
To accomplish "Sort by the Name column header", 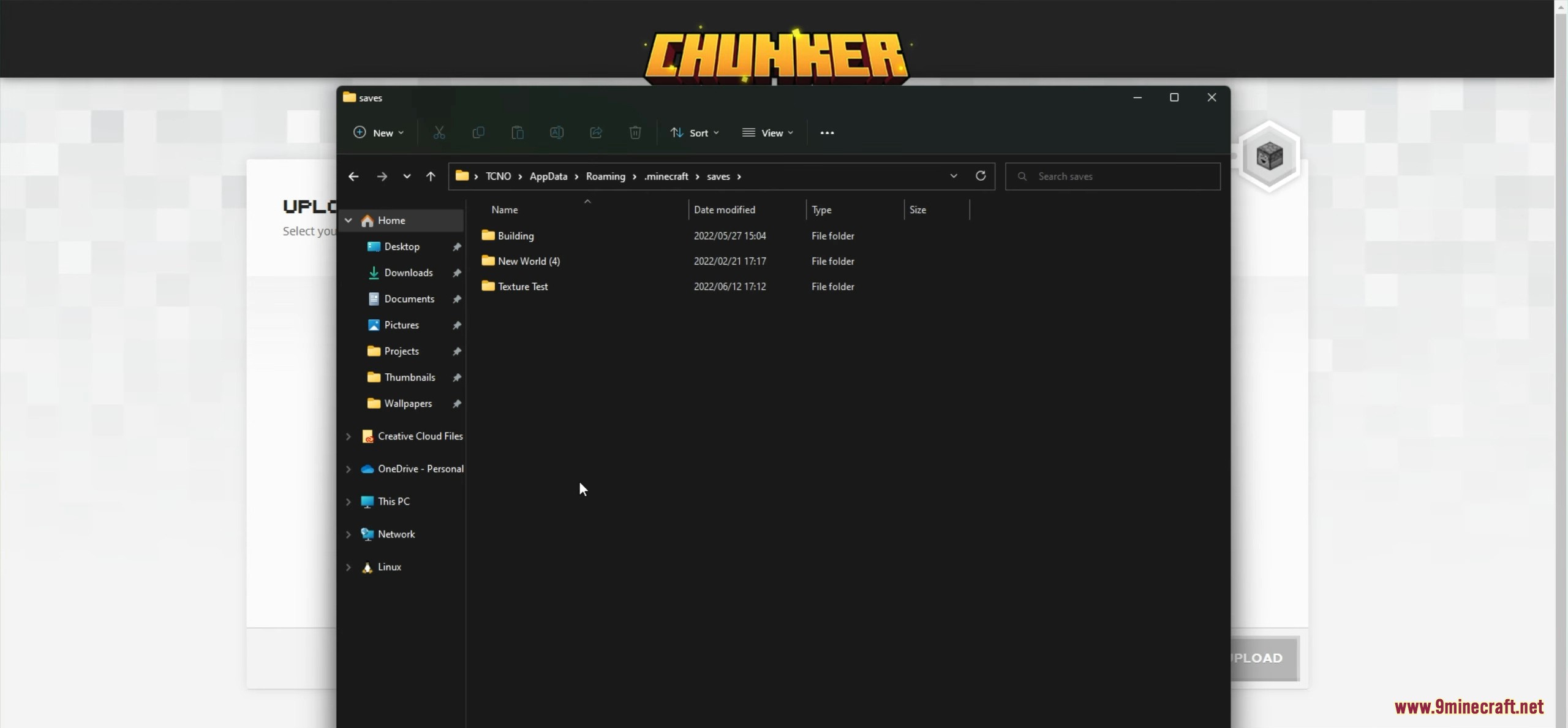I will click(504, 210).
